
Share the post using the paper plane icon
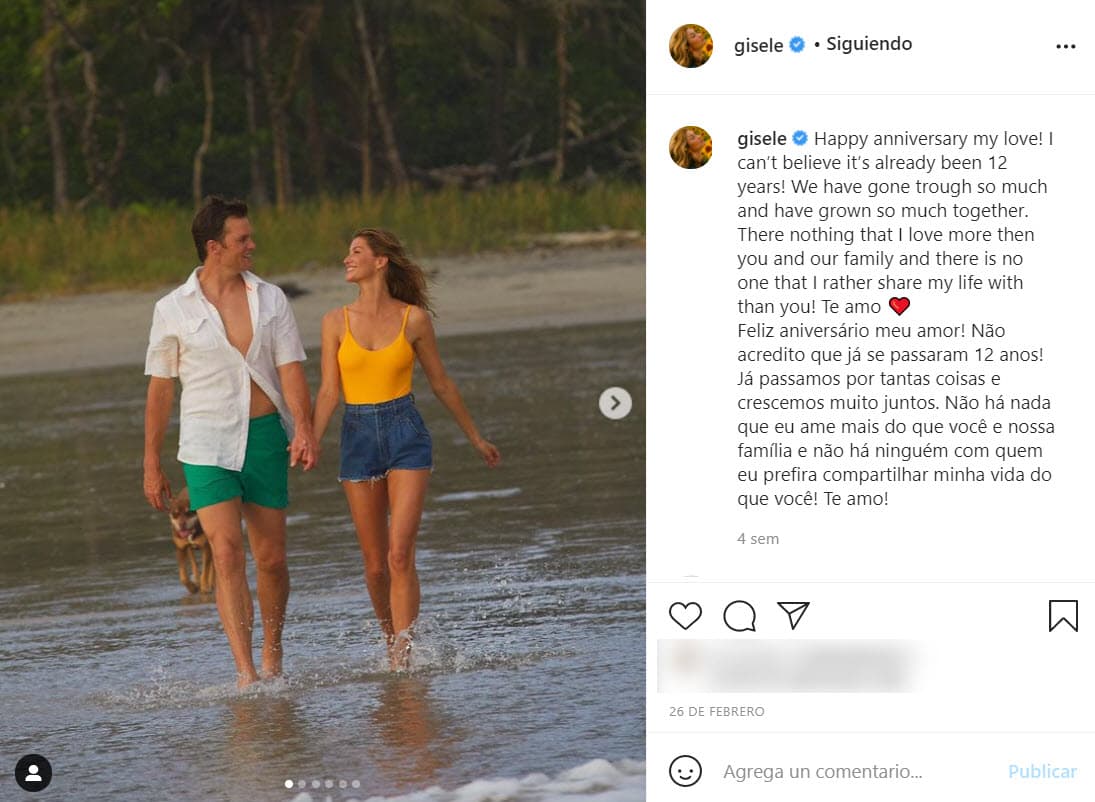[x=793, y=616]
